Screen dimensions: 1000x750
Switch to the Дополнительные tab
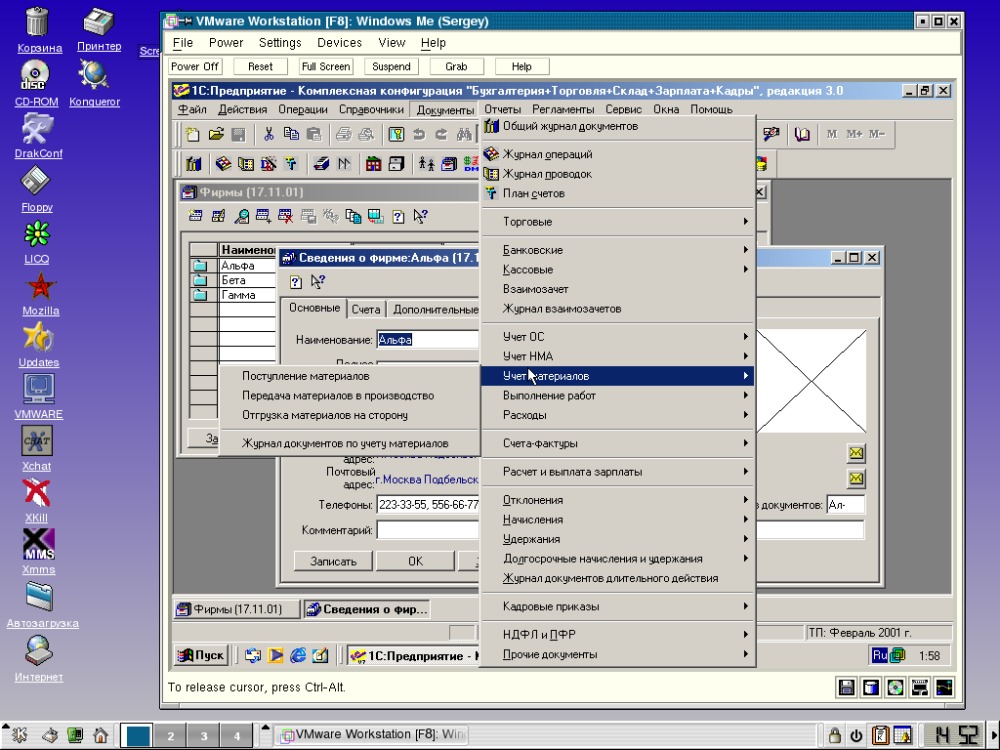coord(435,309)
